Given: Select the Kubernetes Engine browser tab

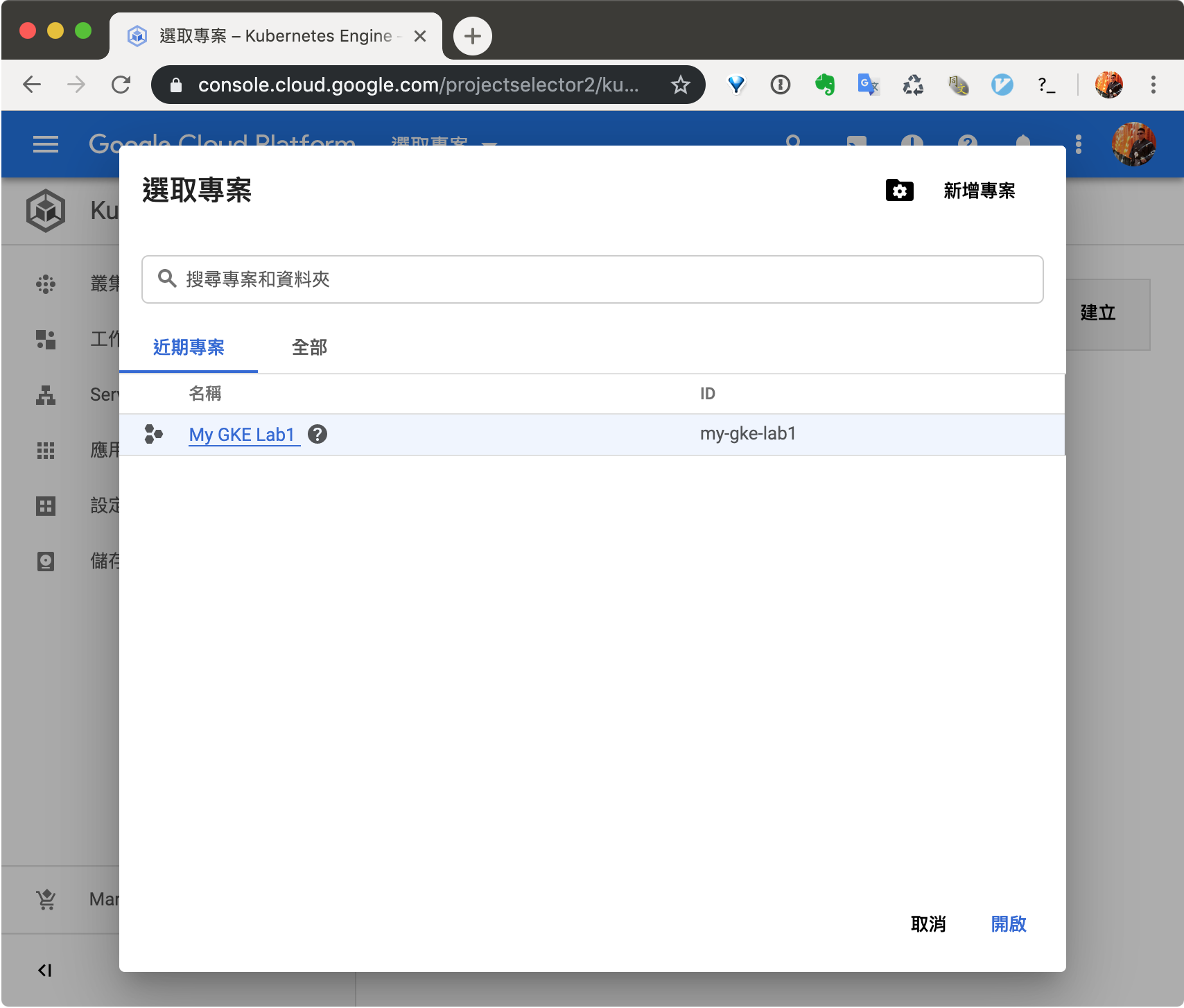Looking at the screenshot, I should pos(276,36).
